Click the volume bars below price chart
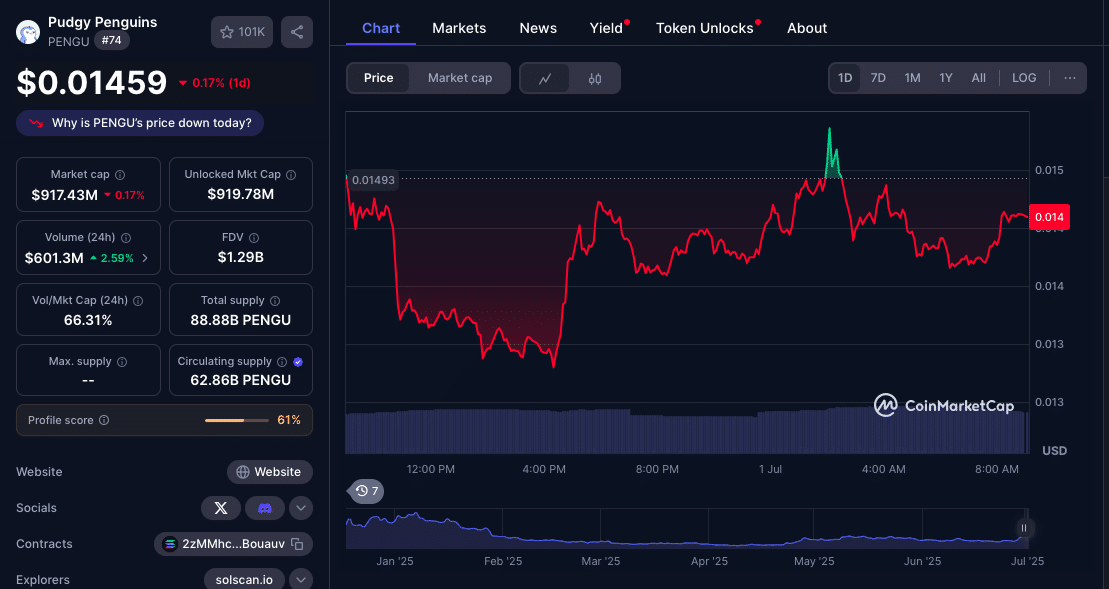 687,431
